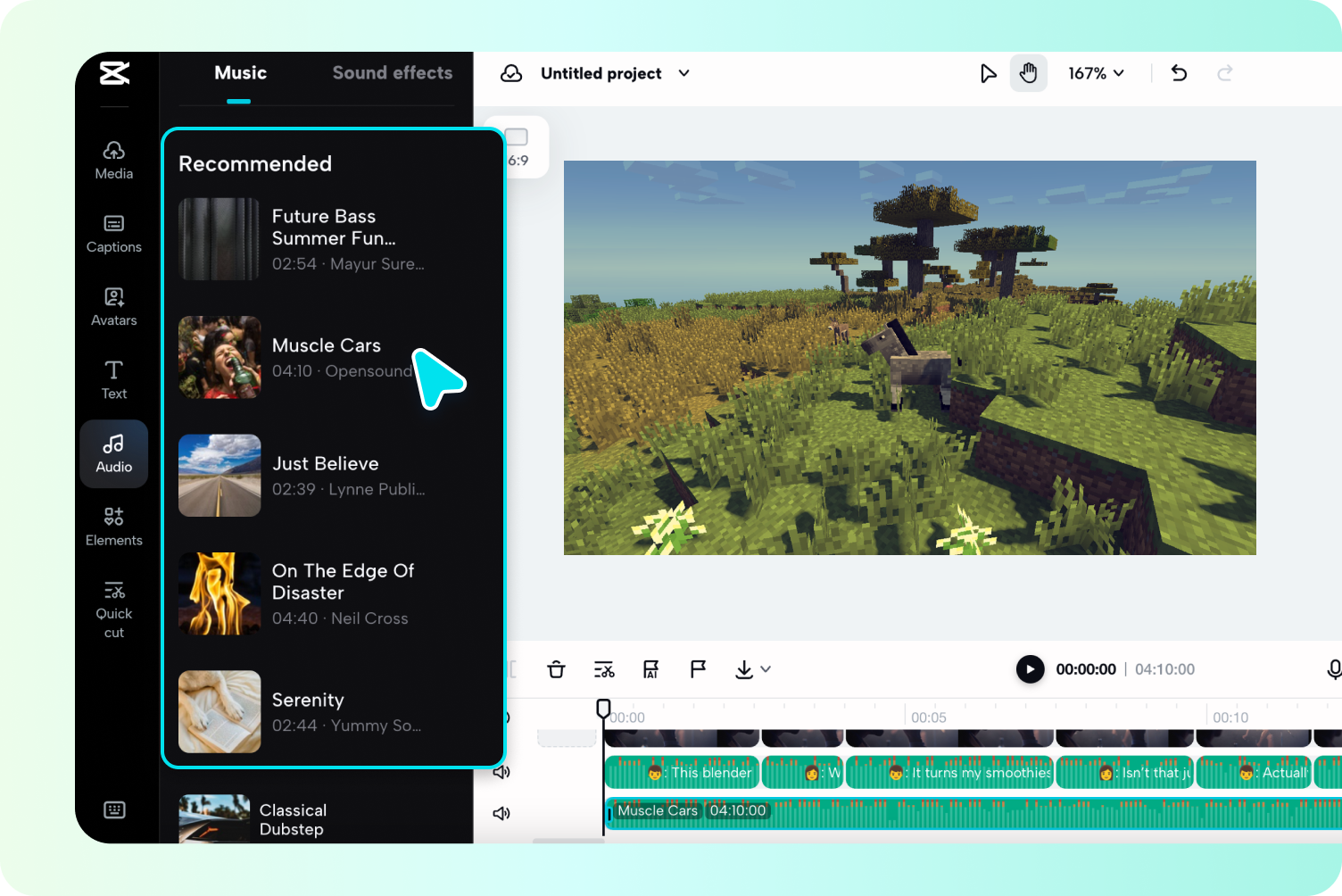
Task: Click the timeline playhead marker
Action: 603,709
